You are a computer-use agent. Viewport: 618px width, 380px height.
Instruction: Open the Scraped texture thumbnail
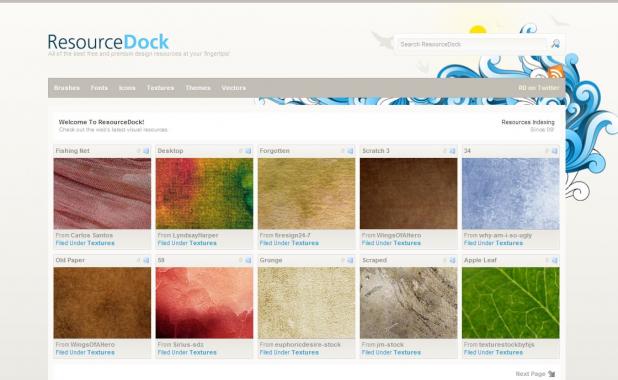click(x=408, y=303)
